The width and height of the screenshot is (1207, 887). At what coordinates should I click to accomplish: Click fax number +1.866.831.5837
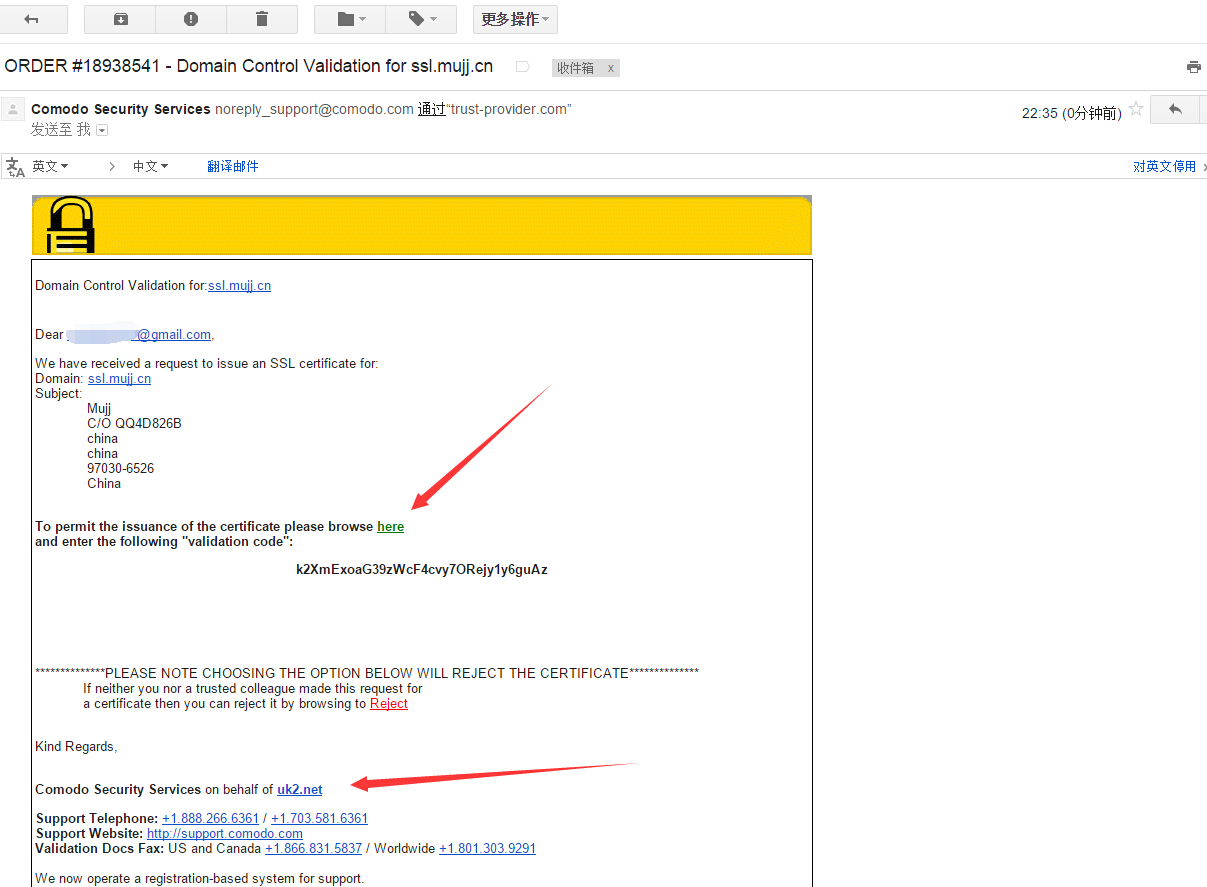(313, 848)
